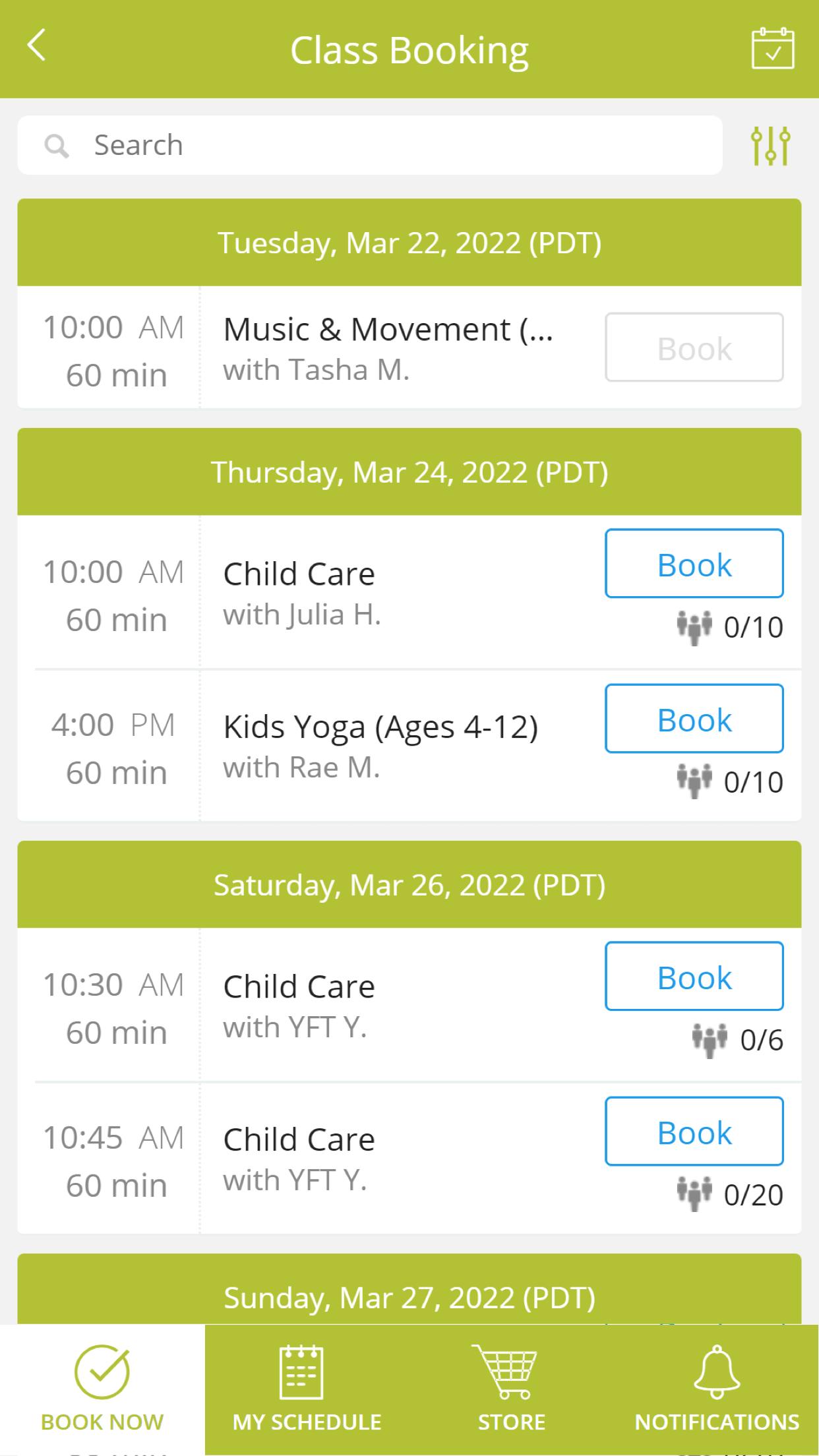The height and width of the screenshot is (1456, 819).
Task: Tap attendee icon for Kids Yoga
Action: [694, 781]
